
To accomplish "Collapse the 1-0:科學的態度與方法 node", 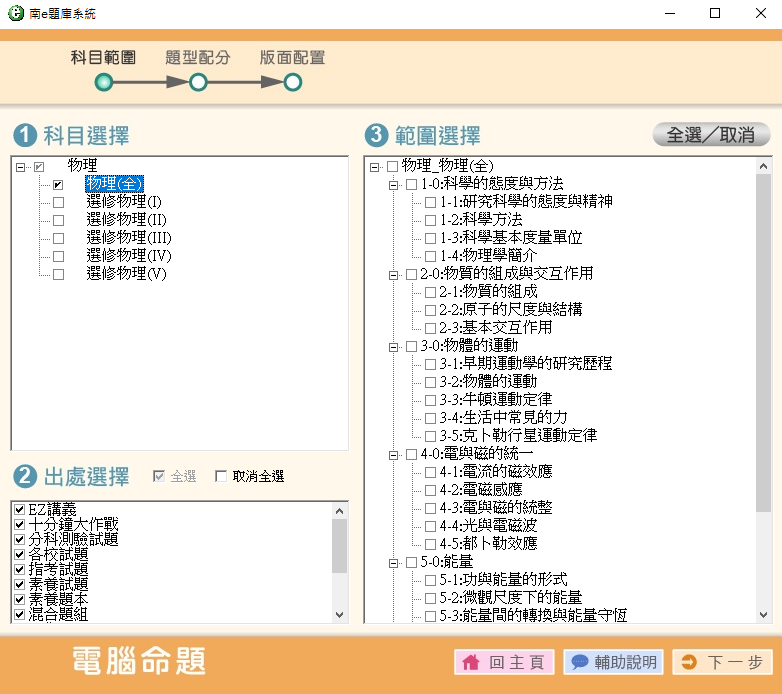I will tap(393, 185).
